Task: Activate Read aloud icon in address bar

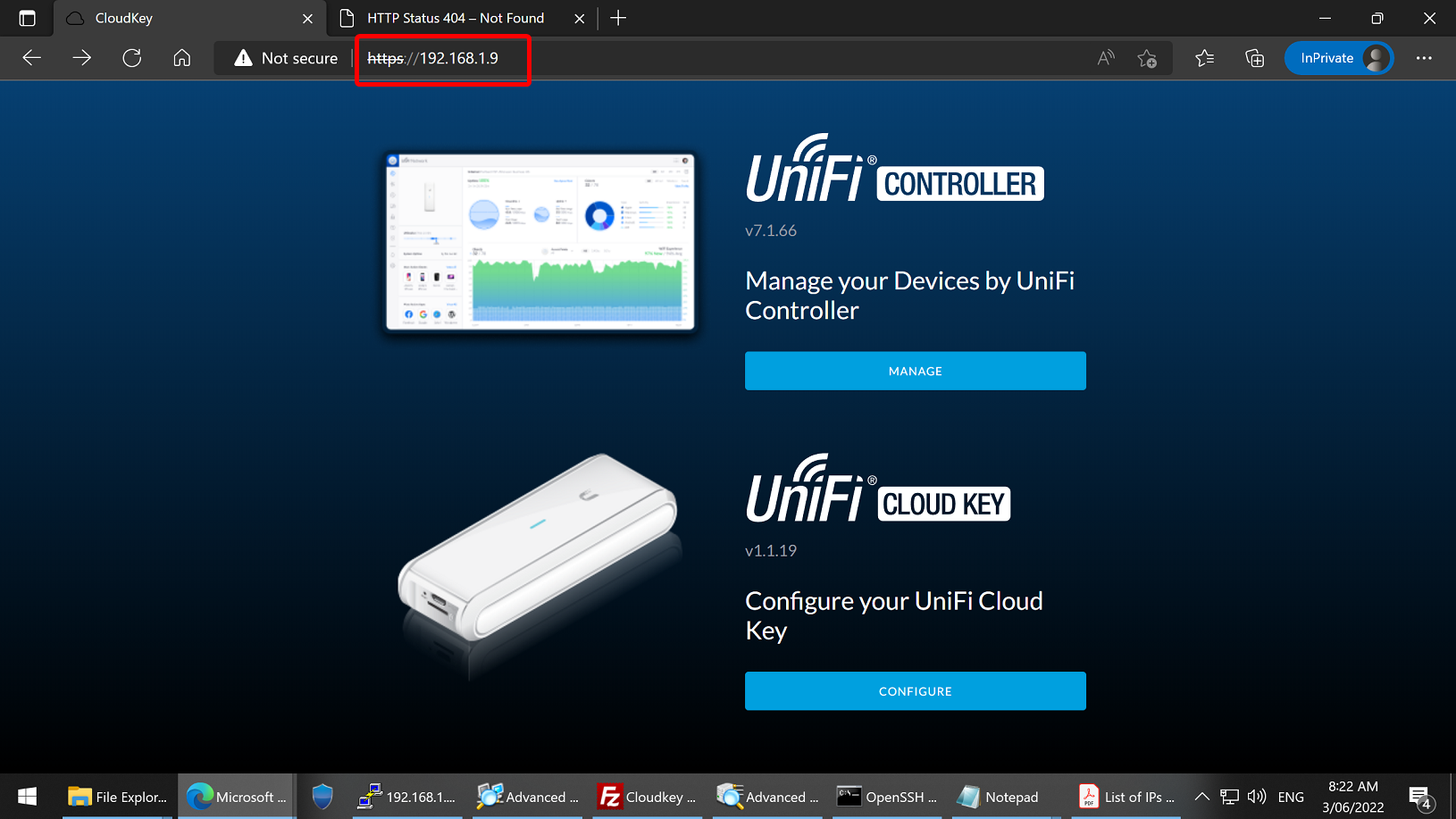Action: pos(1106,58)
